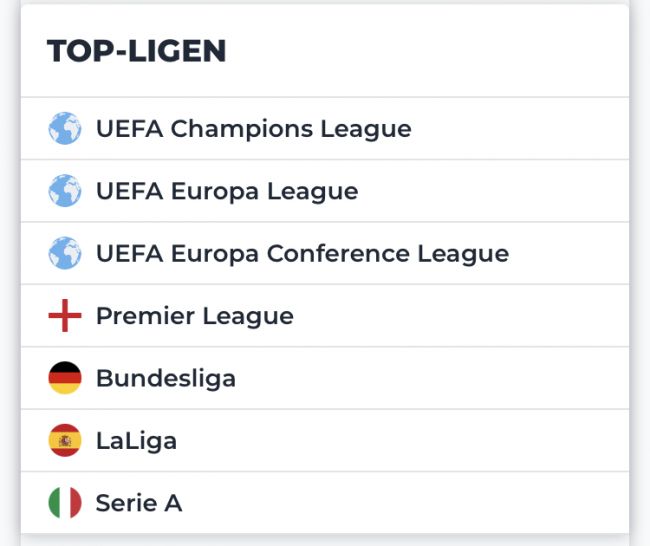Click the TOP-LIGEN section heading
Image resolution: width=650 pixels, height=546 pixels.
pos(136,51)
